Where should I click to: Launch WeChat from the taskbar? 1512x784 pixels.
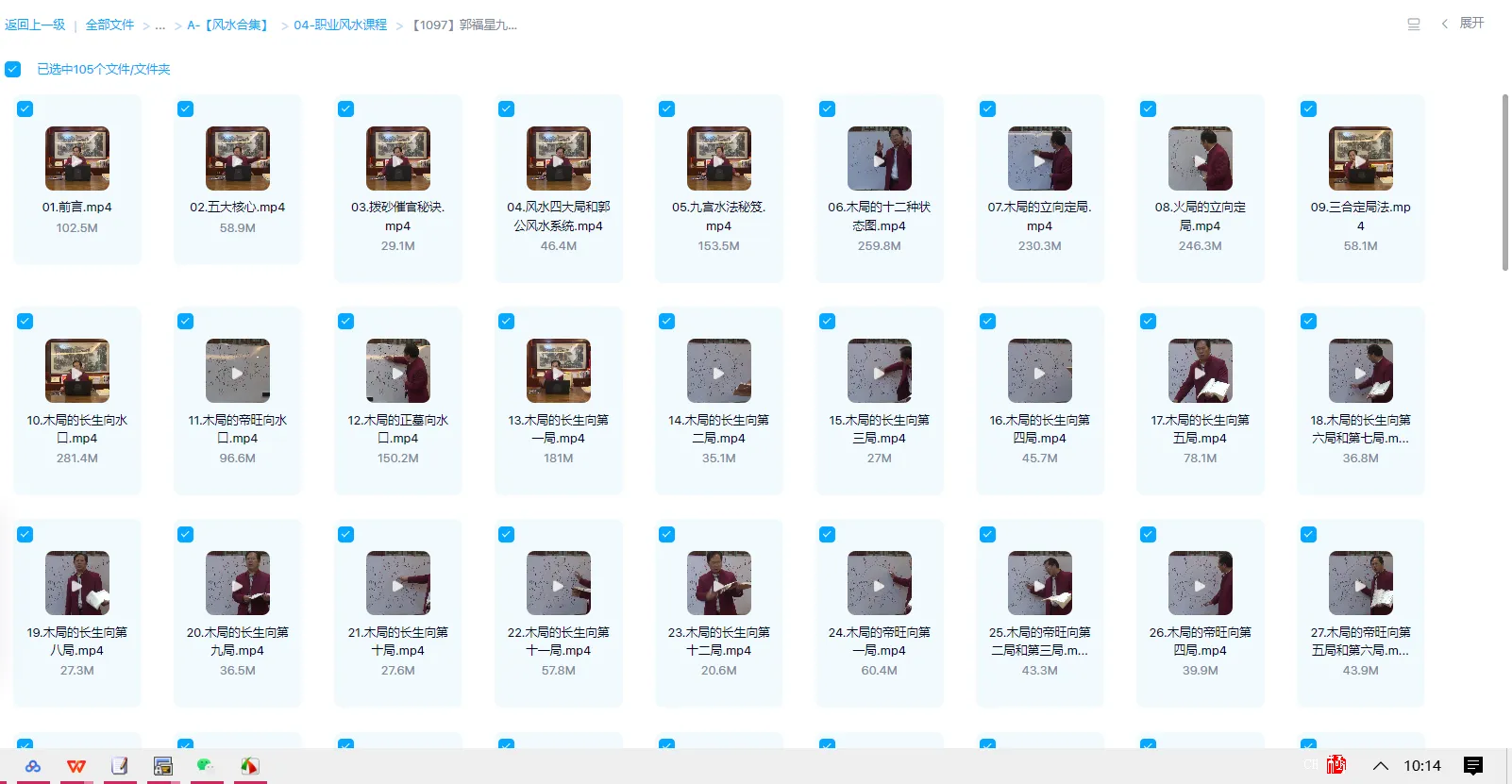[x=205, y=766]
